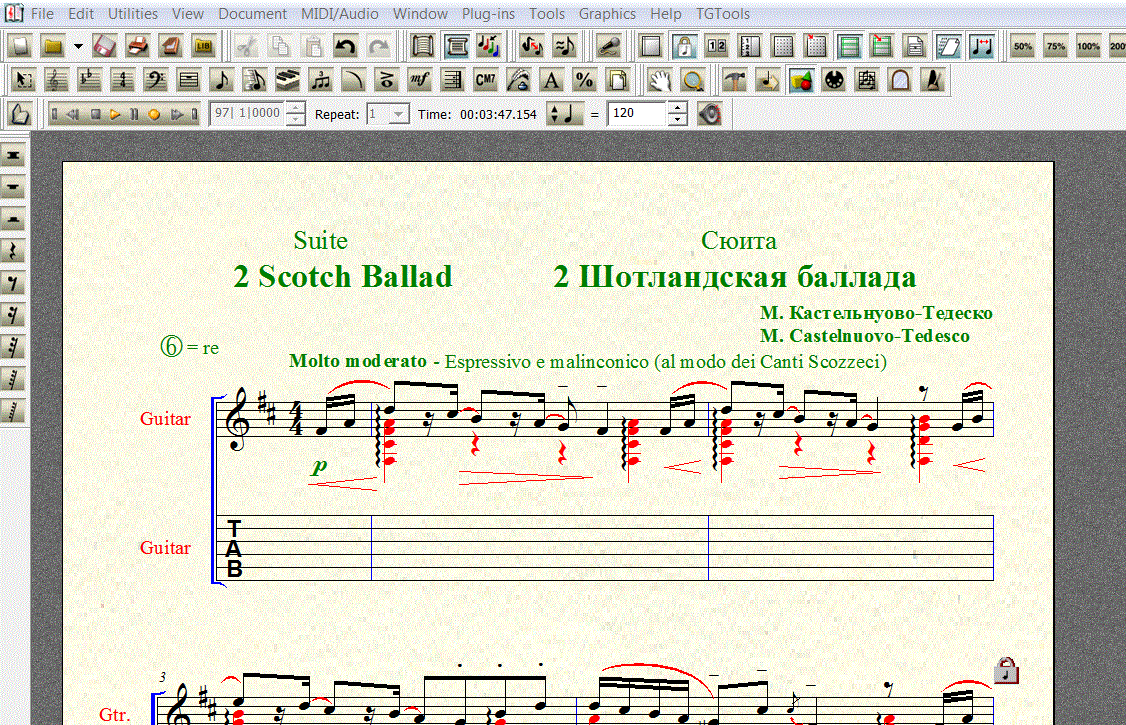Create a new document with the New icon

tap(21, 47)
